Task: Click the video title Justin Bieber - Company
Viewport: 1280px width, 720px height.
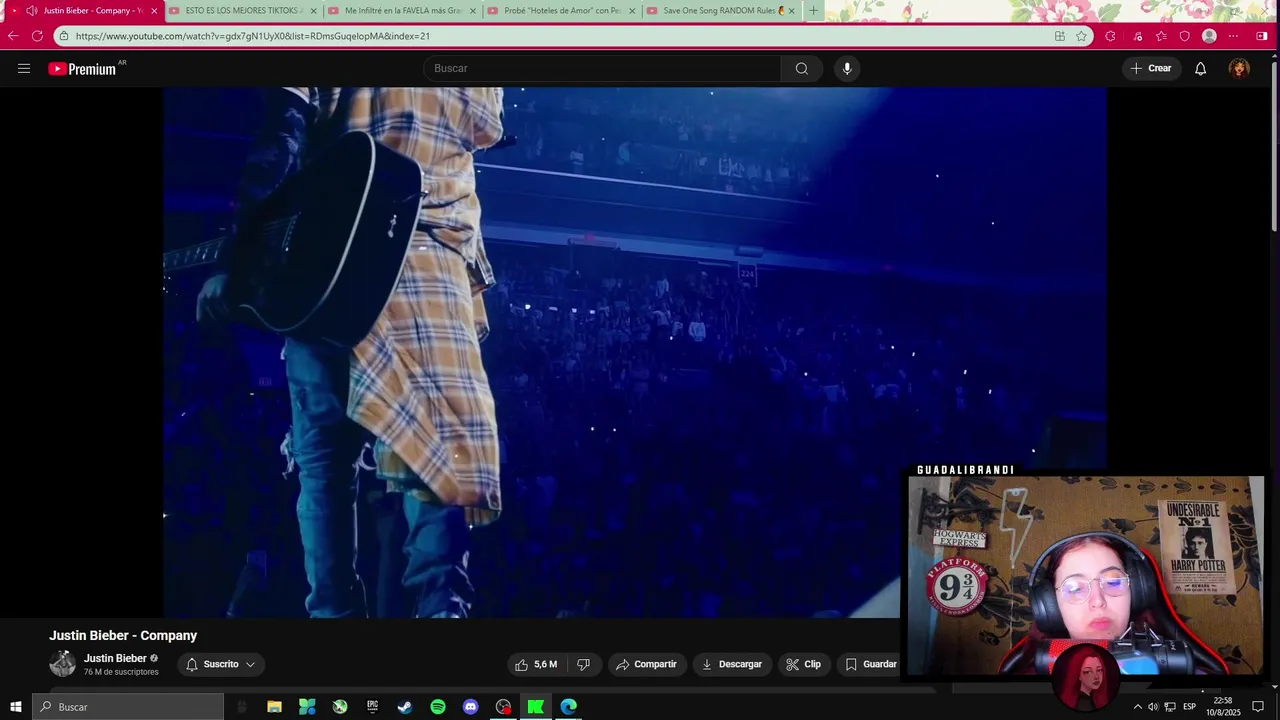Action: click(x=123, y=635)
